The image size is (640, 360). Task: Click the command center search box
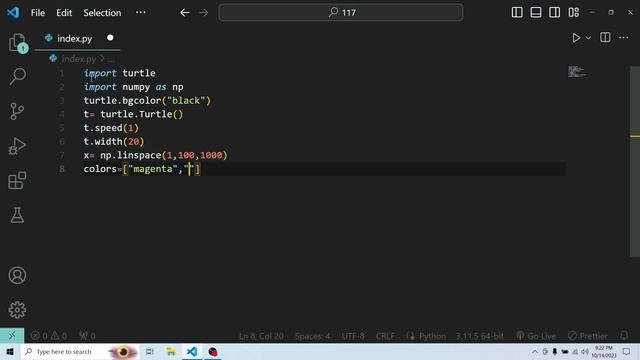341,13
